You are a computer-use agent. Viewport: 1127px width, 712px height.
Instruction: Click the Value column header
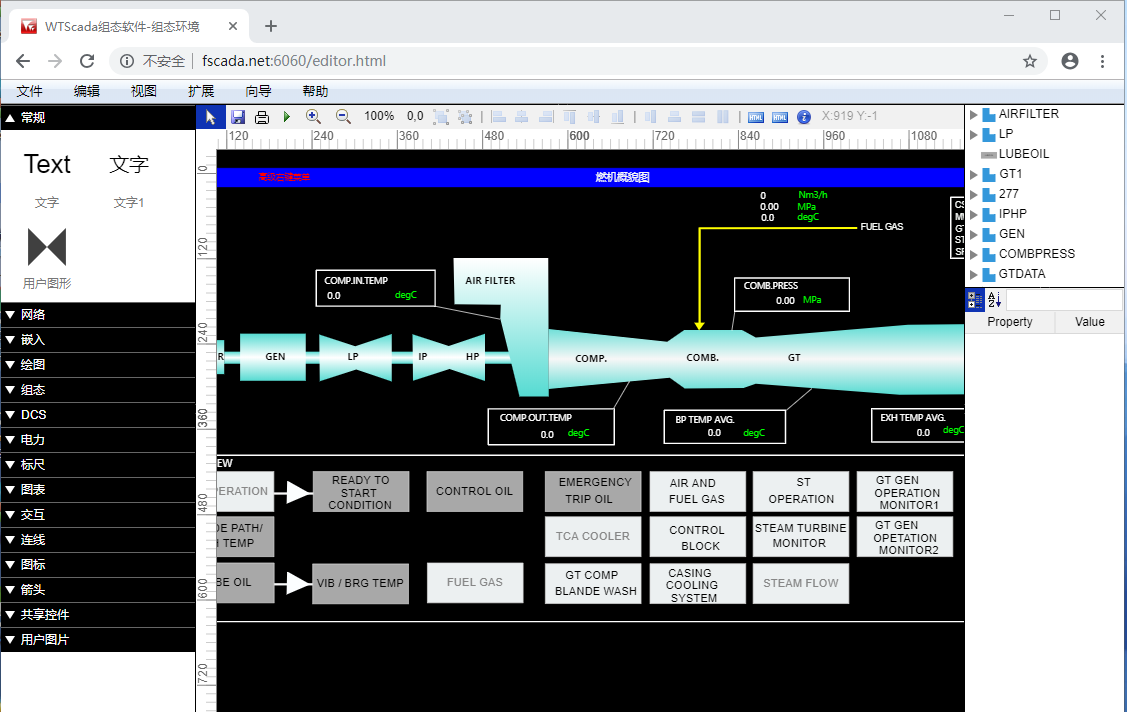click(x=1090, y=322)
